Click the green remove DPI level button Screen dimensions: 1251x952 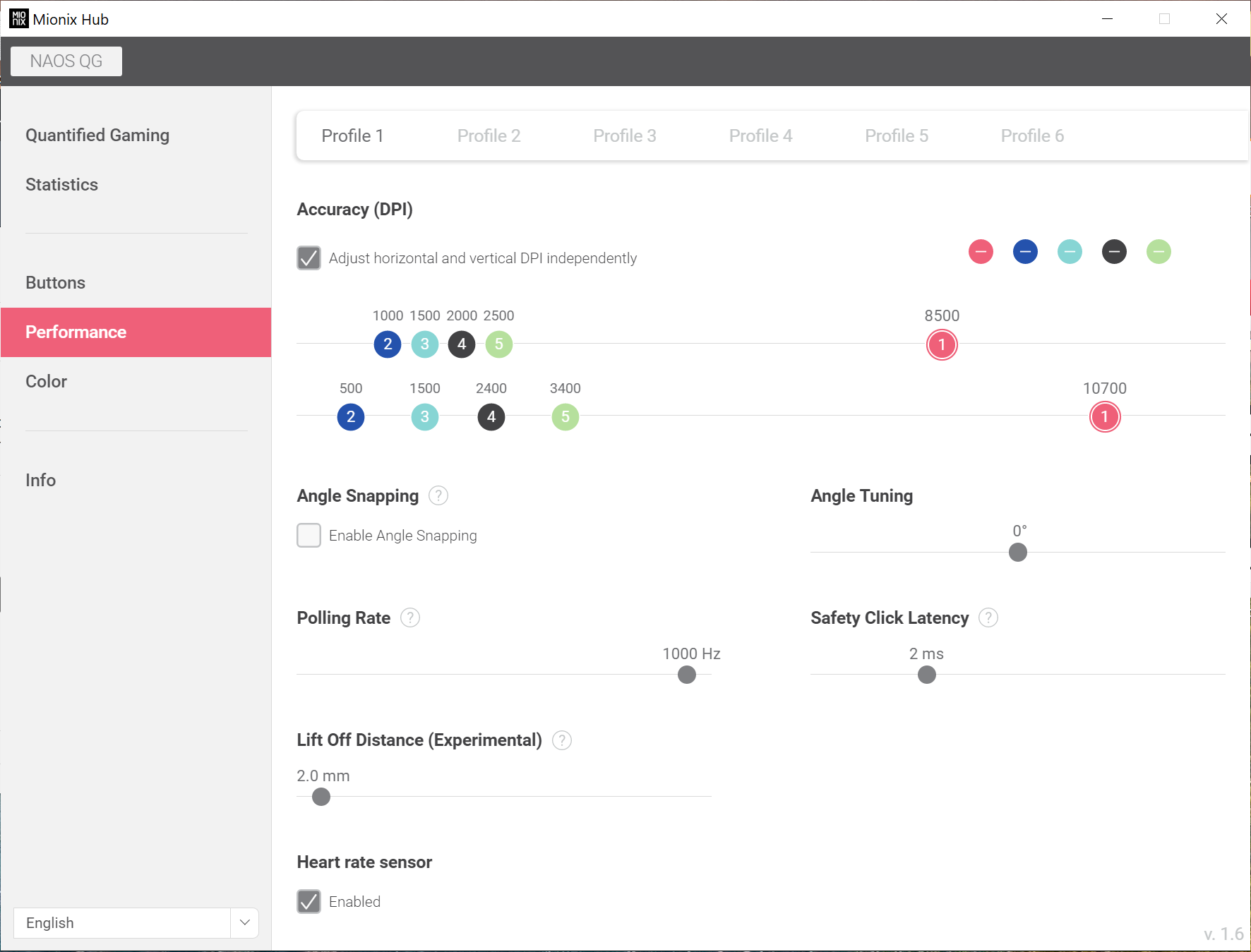[1159, 252]
